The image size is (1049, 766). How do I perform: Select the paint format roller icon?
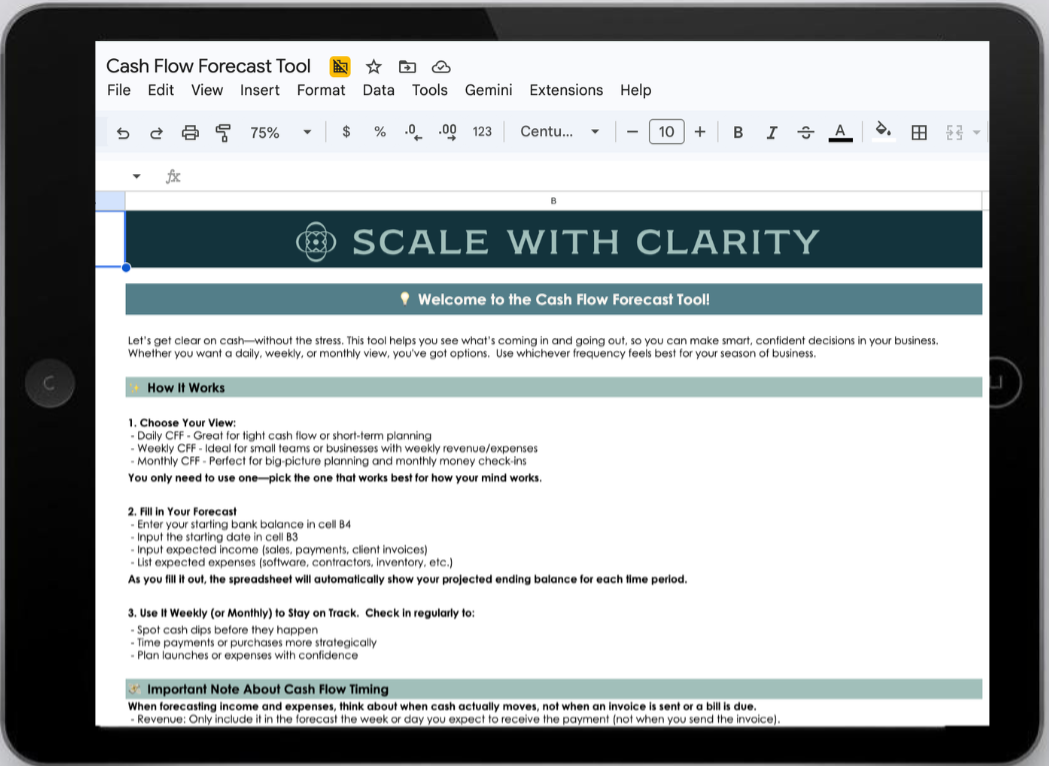coord(223,132)
